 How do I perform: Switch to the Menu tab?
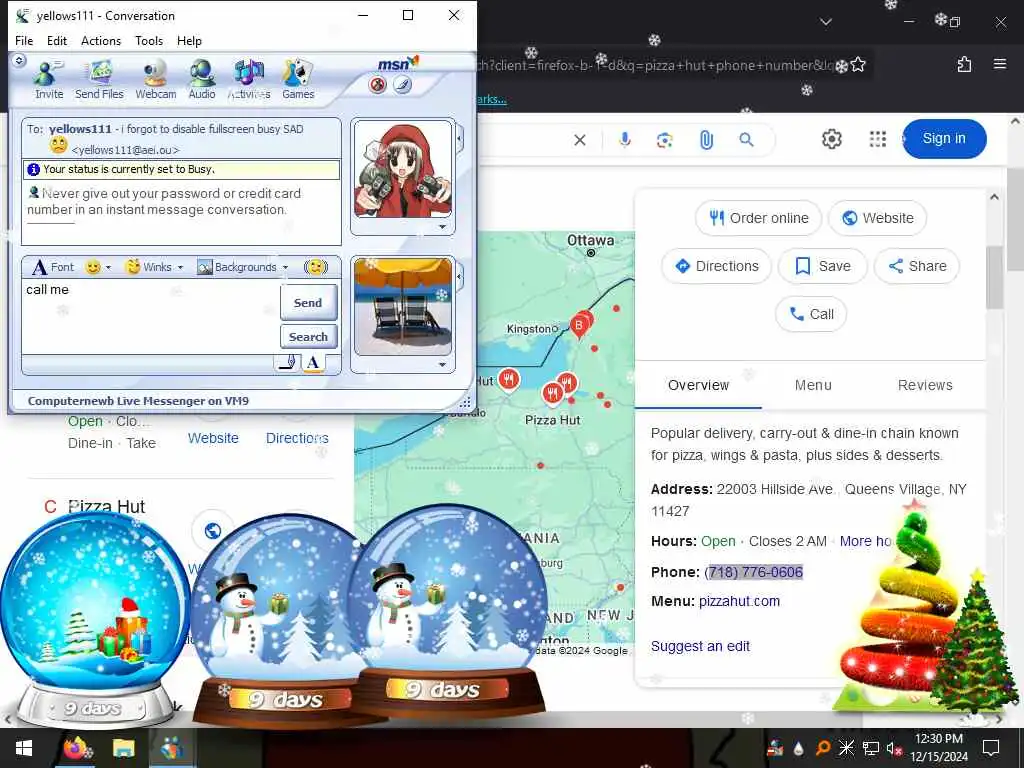click(813, 385)
